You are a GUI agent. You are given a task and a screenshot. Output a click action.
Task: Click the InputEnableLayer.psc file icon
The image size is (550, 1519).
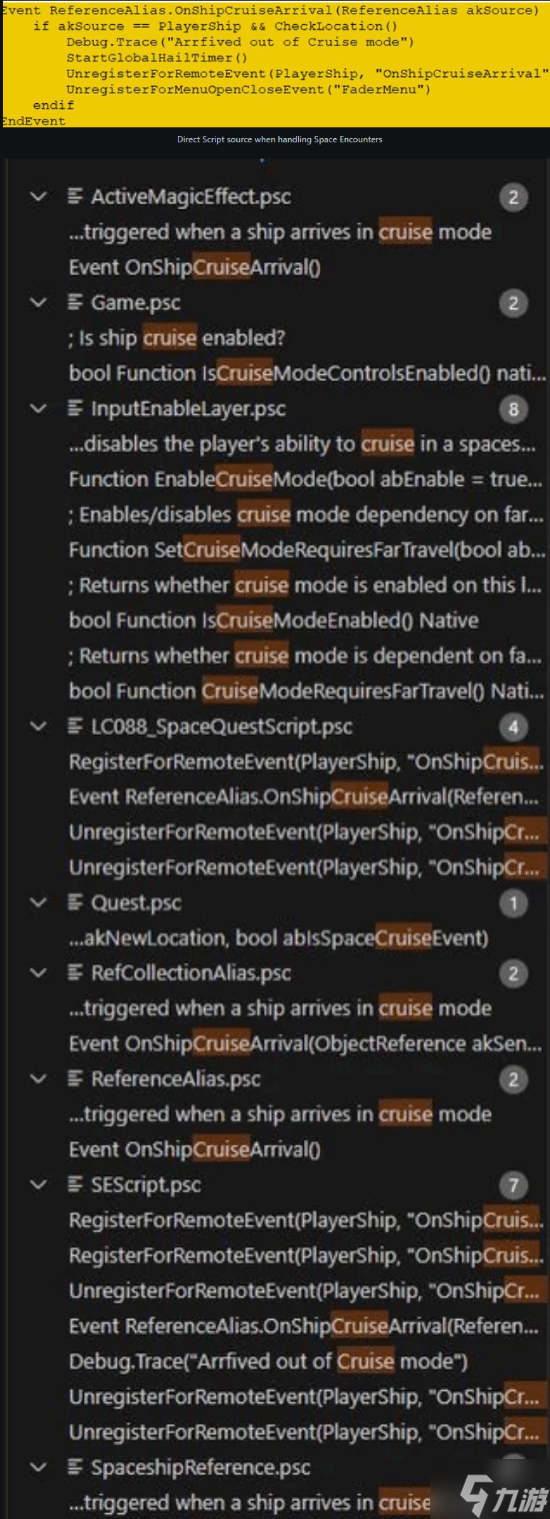75,408
